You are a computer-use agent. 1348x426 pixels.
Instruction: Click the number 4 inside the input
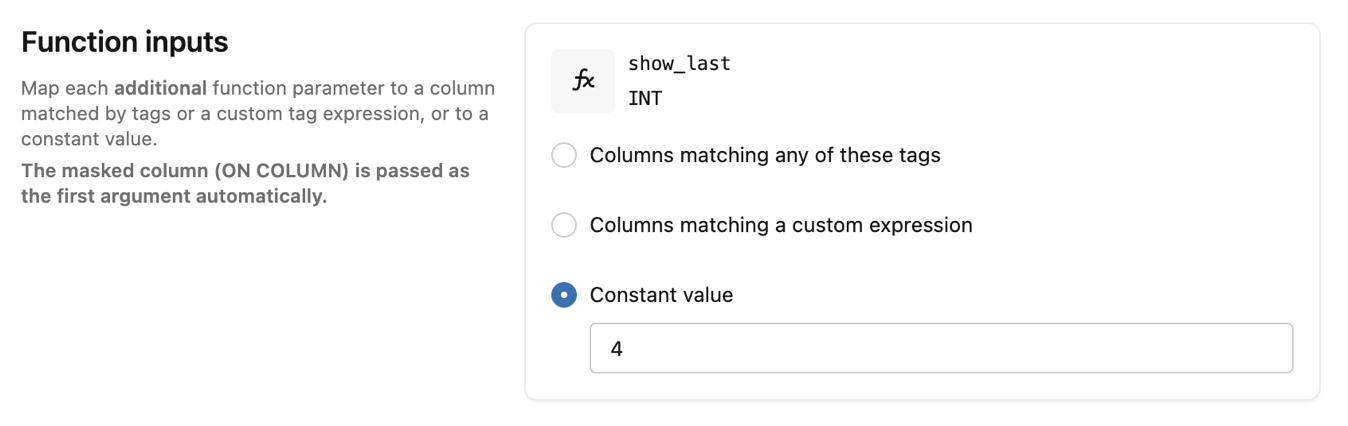[617, 349]
